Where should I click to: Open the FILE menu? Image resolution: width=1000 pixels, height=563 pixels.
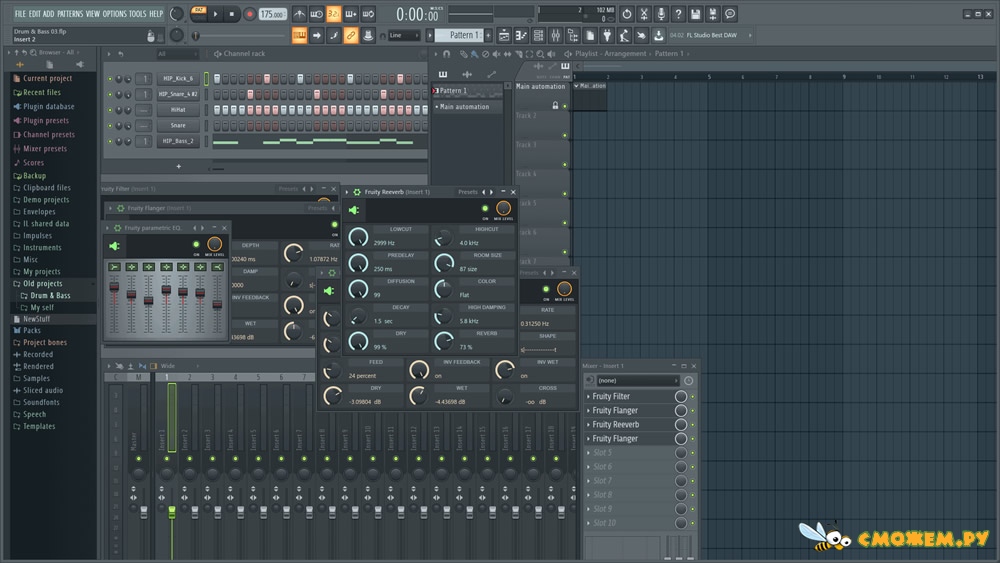point(20,13)
